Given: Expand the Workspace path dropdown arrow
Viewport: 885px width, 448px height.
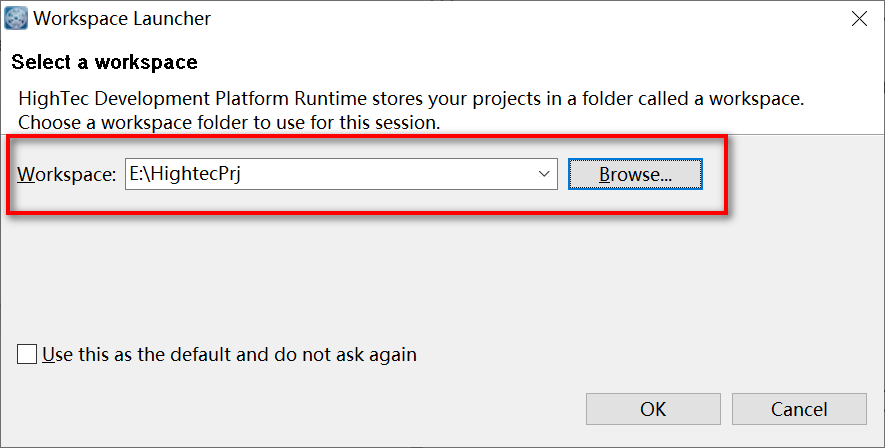Looking at the screenshot, I should (544, 174).
